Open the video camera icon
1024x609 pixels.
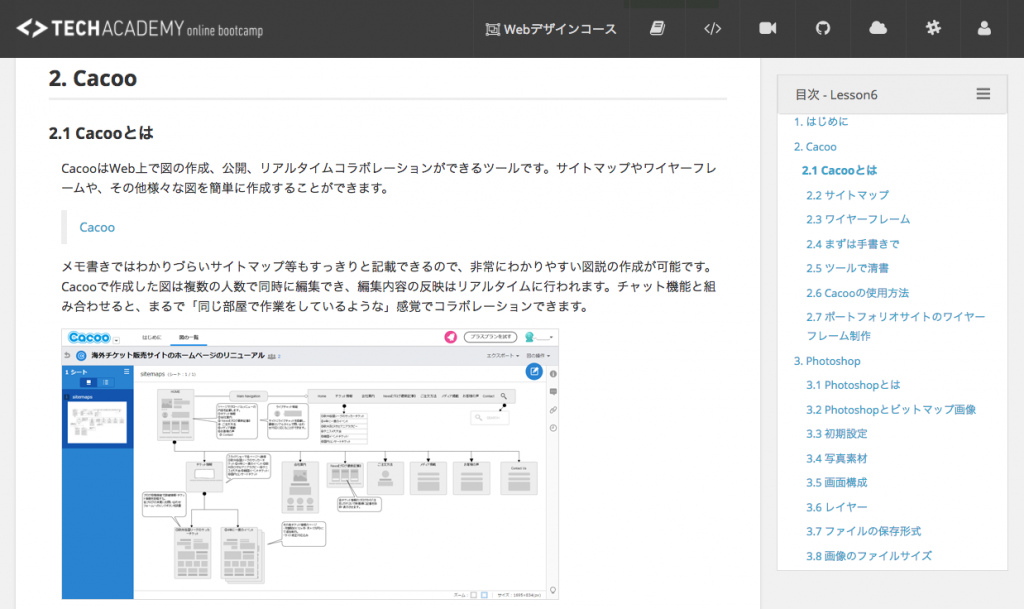(x=767, y=28)
